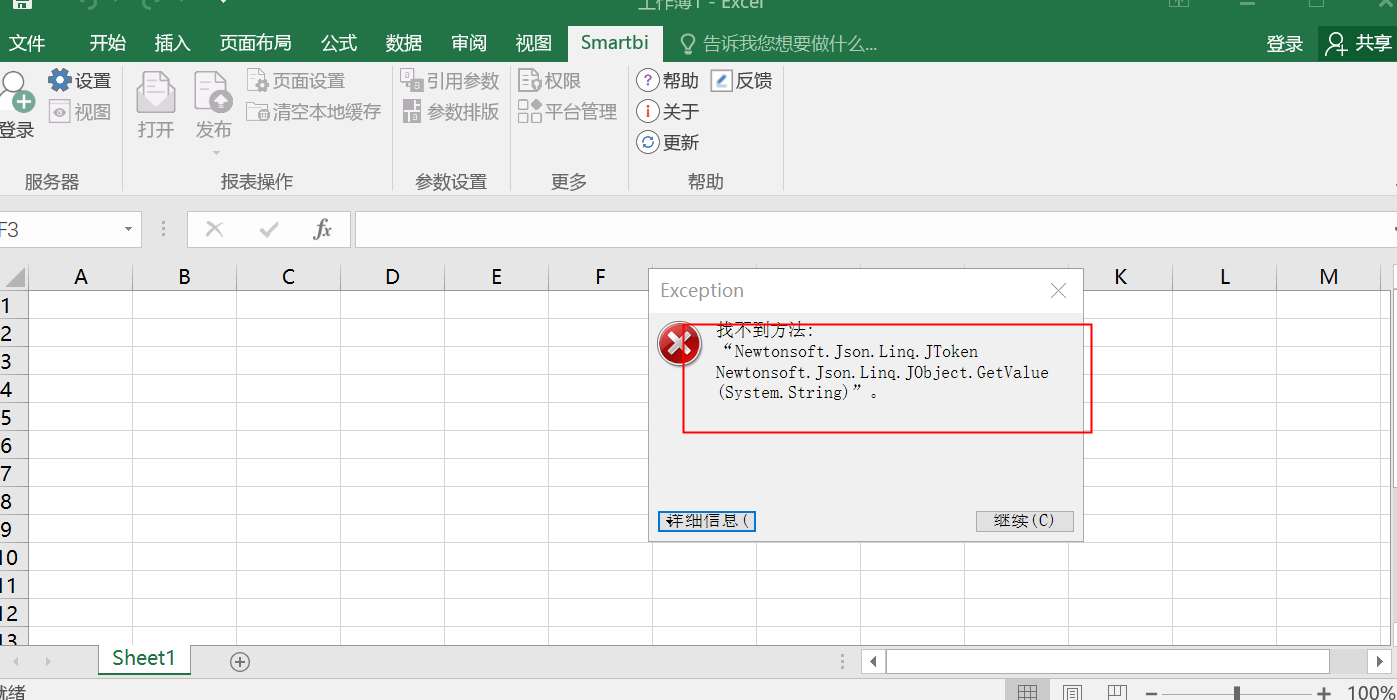Open the Name Box dropdown arrow

coord(128,230)
